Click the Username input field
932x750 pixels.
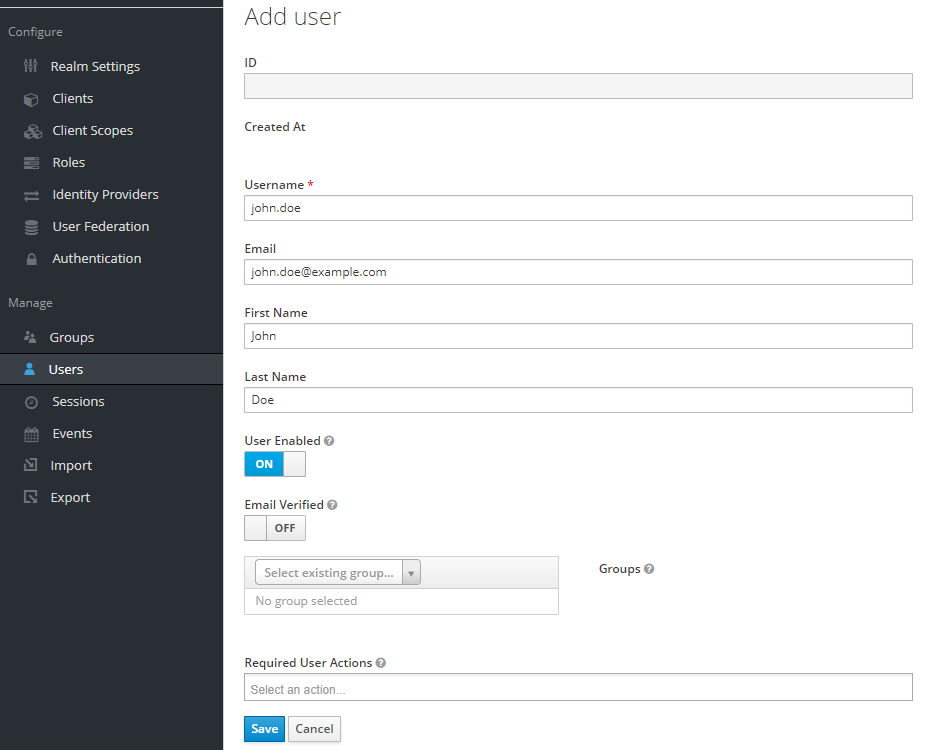click(578, 208)
